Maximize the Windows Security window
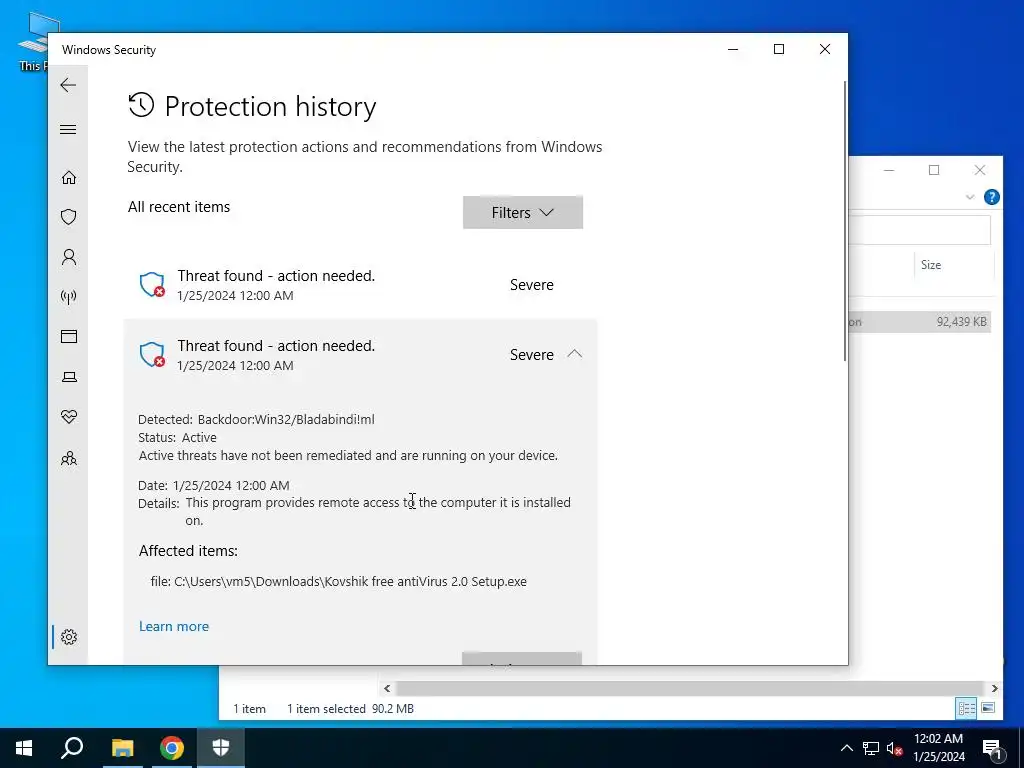 point(778,49)
